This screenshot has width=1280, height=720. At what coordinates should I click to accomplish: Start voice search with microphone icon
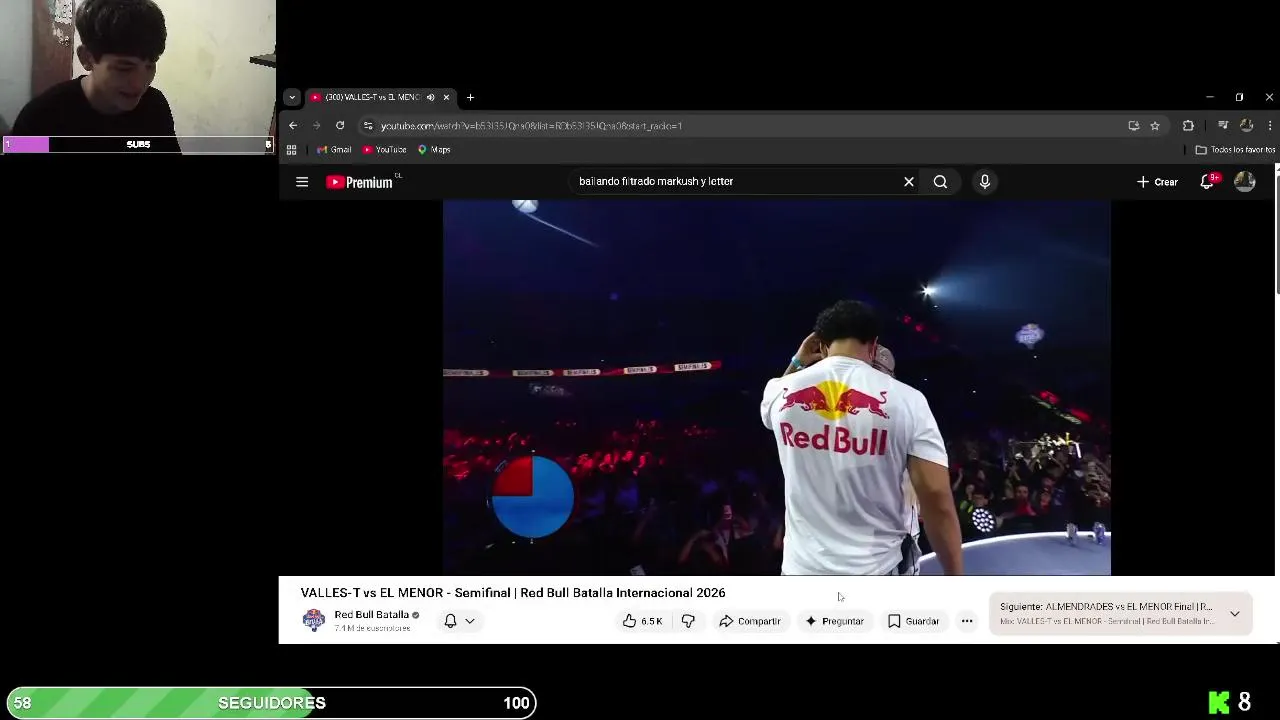coord(985,182)
